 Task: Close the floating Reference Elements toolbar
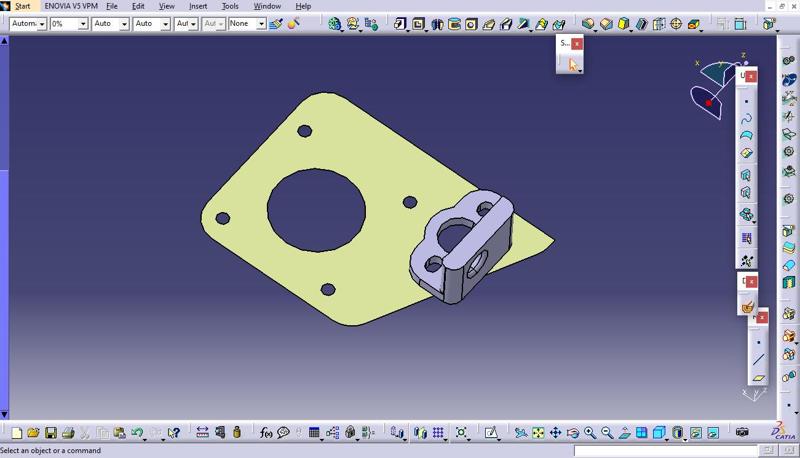(762, 318)
